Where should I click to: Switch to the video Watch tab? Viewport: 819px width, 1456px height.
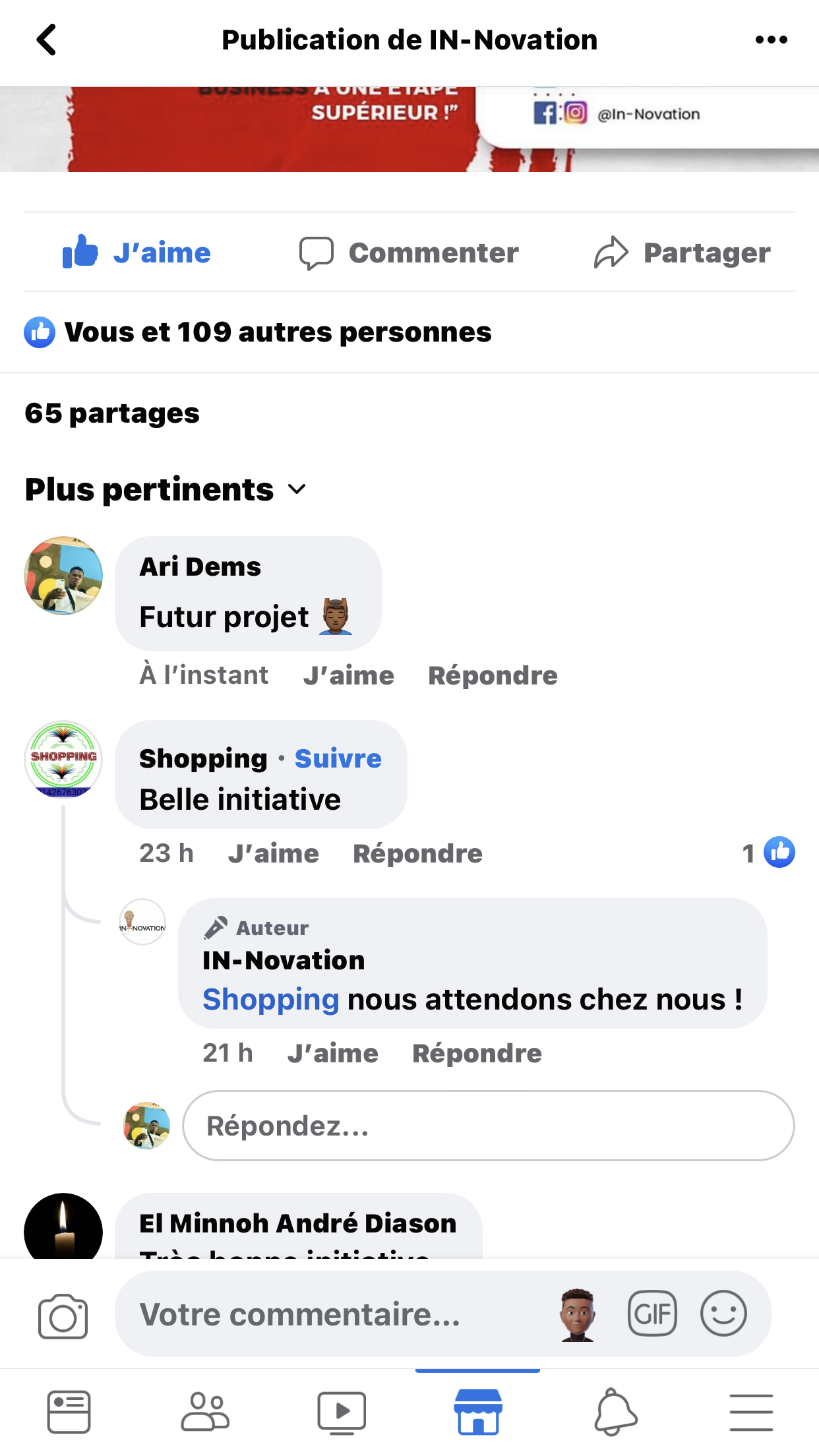pos(342,1412)
